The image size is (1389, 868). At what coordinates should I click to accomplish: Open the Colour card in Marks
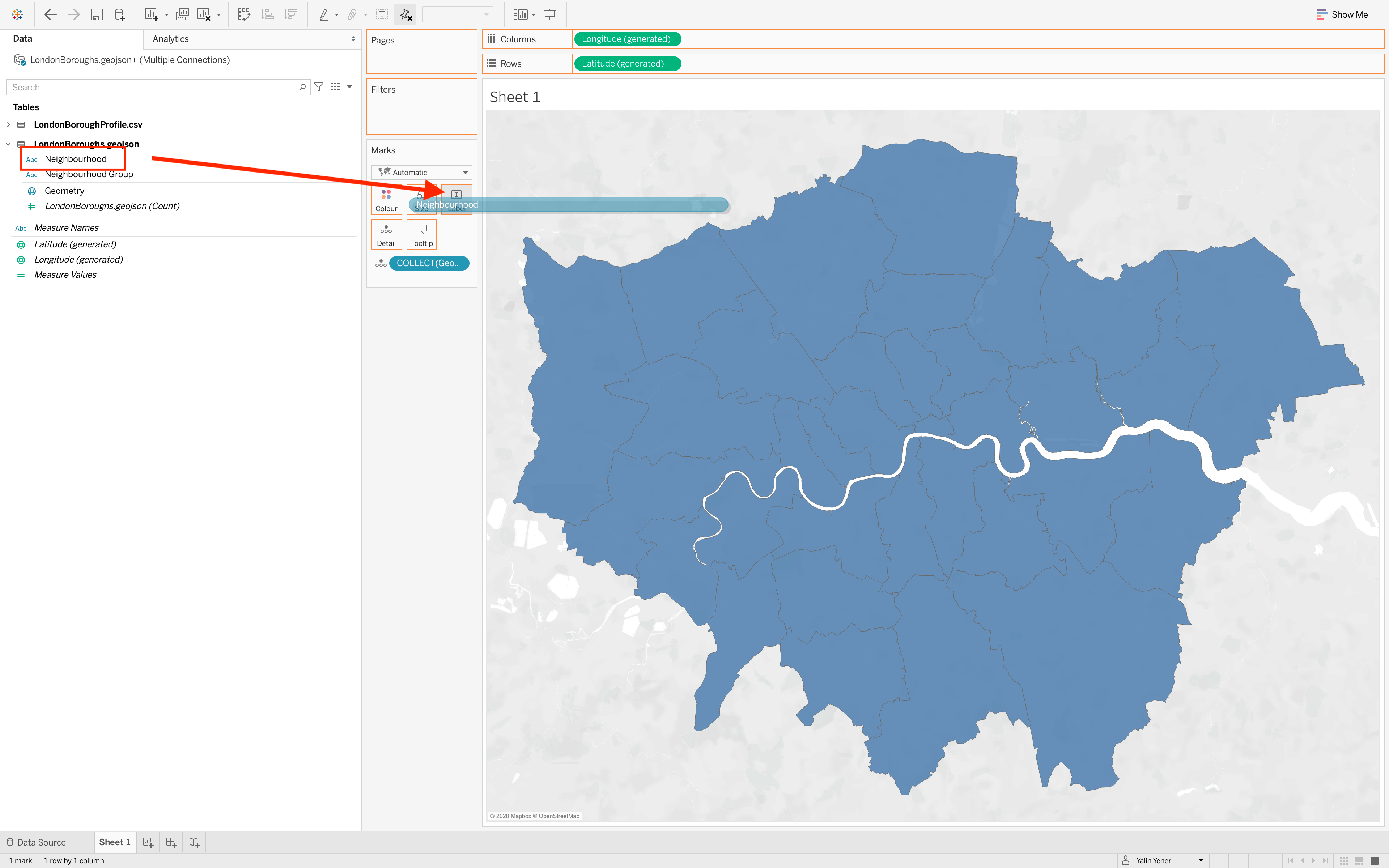[386, 199]
